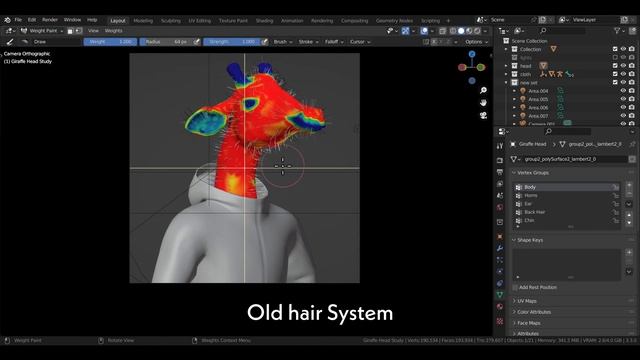Click the blue Z axis gizmo circle

pos(472,54)
